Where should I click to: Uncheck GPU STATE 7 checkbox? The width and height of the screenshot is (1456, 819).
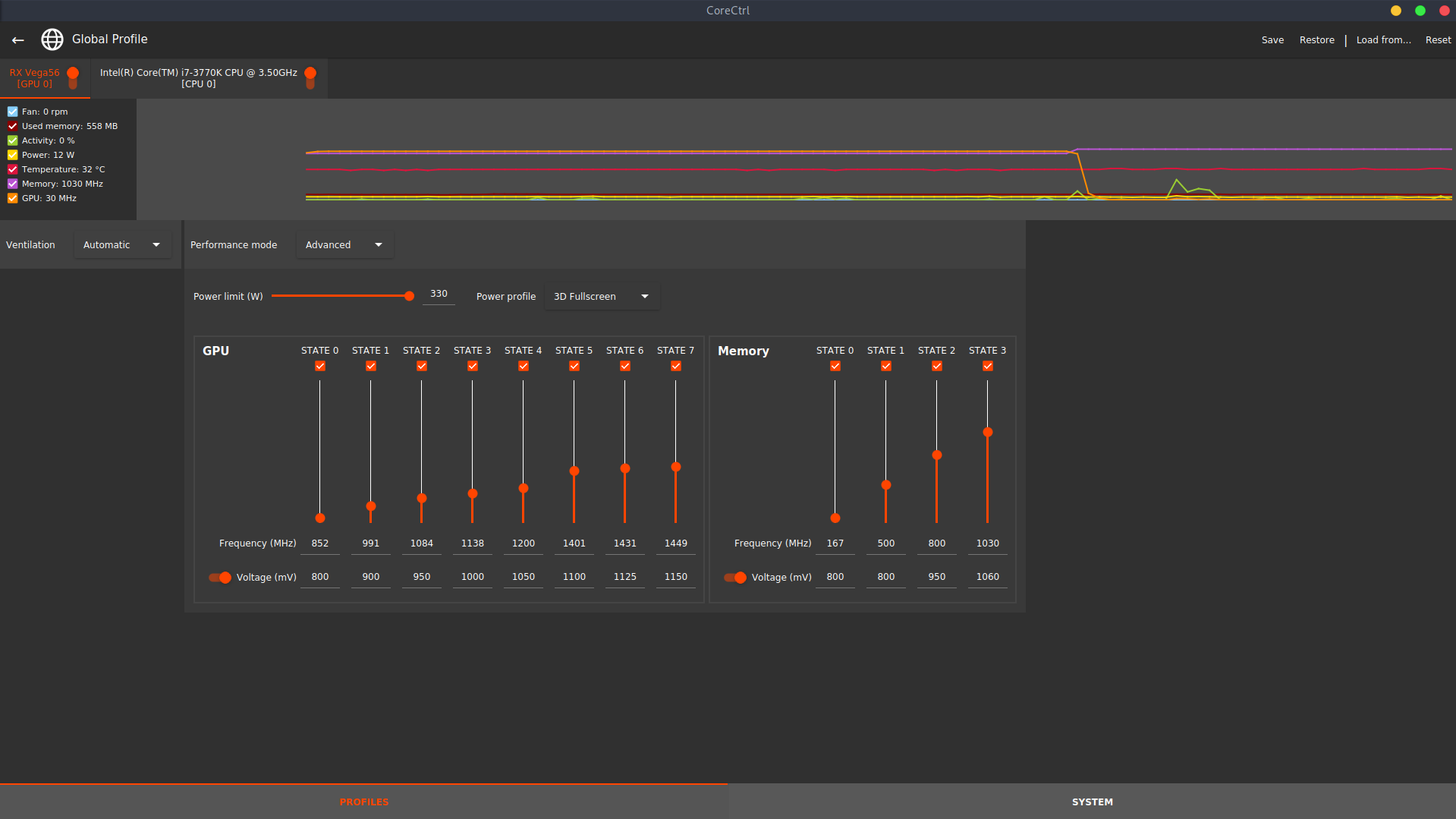click(x=676, y=366)
